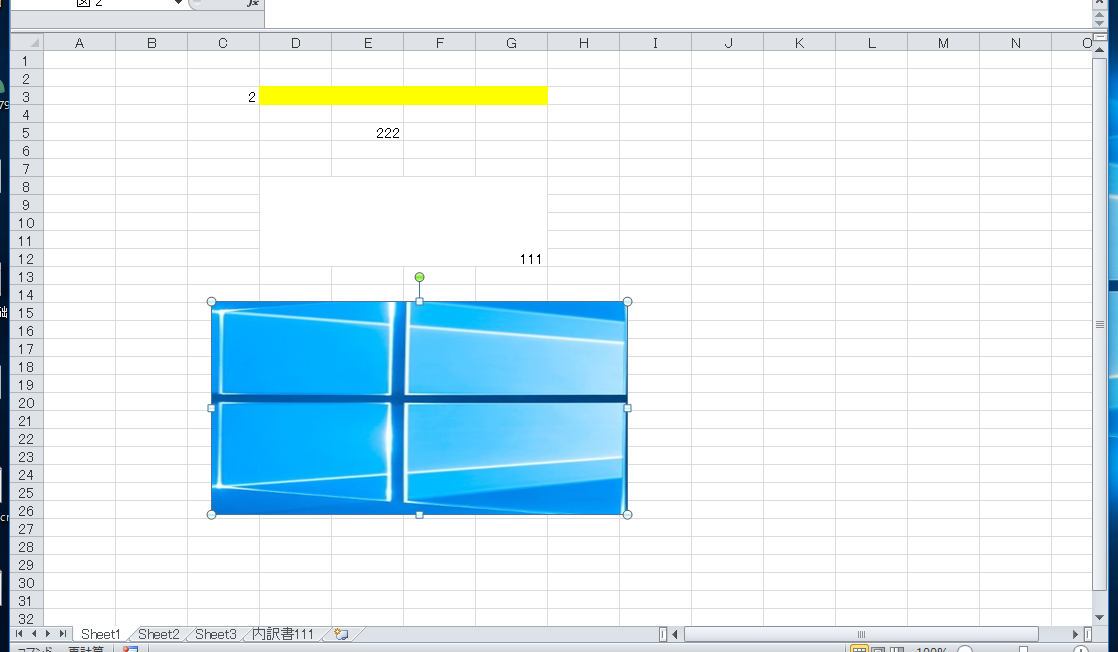This screenshot has width=1118, height=652.
Task: Open the Name Box dropdown arrow
Action: (x=178, y=3)
